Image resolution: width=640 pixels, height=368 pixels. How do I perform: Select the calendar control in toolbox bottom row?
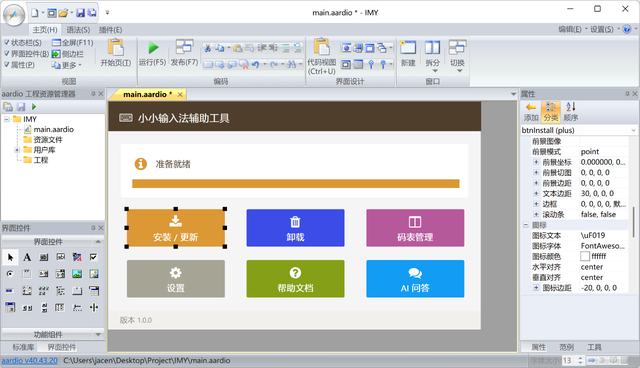pos(10,307)
